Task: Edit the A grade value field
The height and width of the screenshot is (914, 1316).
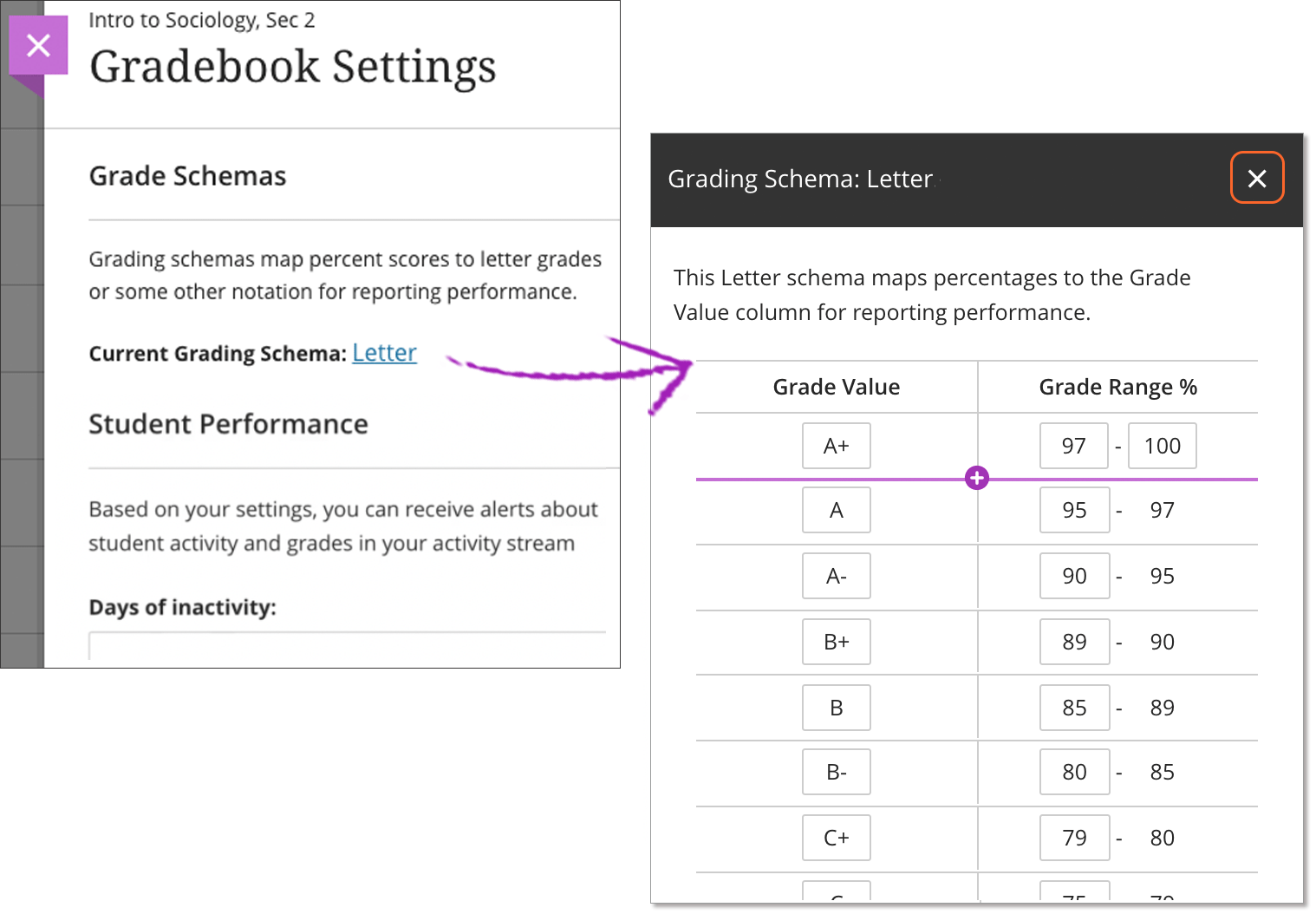Action: coord(836,510)
